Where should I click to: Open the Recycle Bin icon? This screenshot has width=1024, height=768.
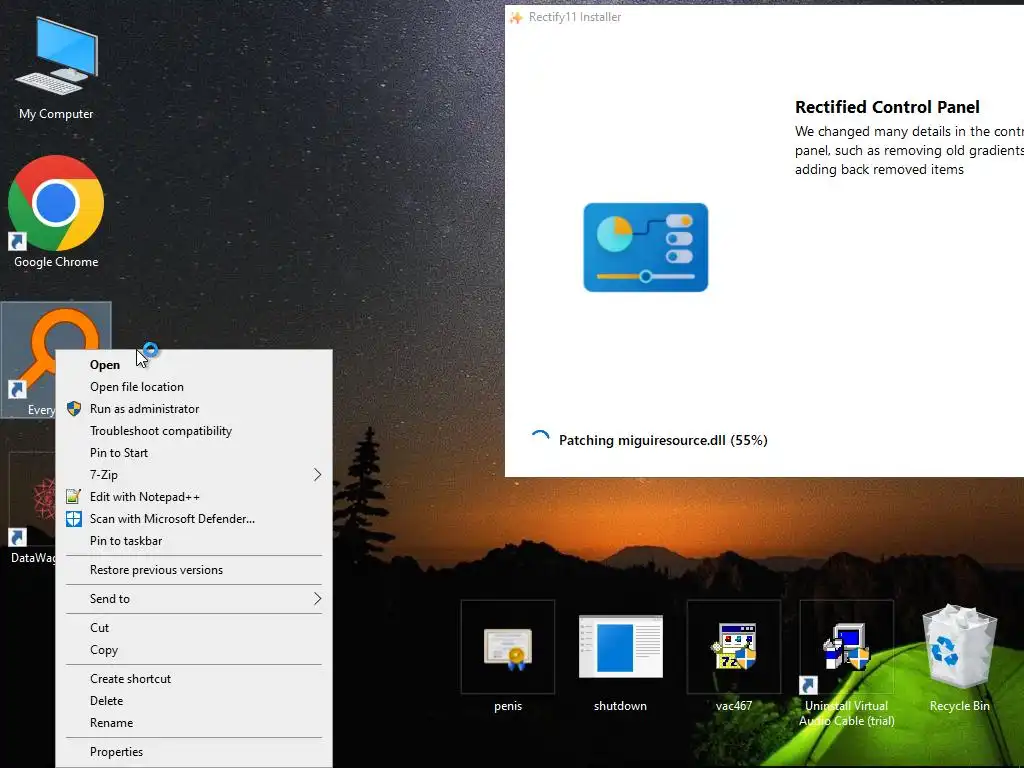coord(959,647)
